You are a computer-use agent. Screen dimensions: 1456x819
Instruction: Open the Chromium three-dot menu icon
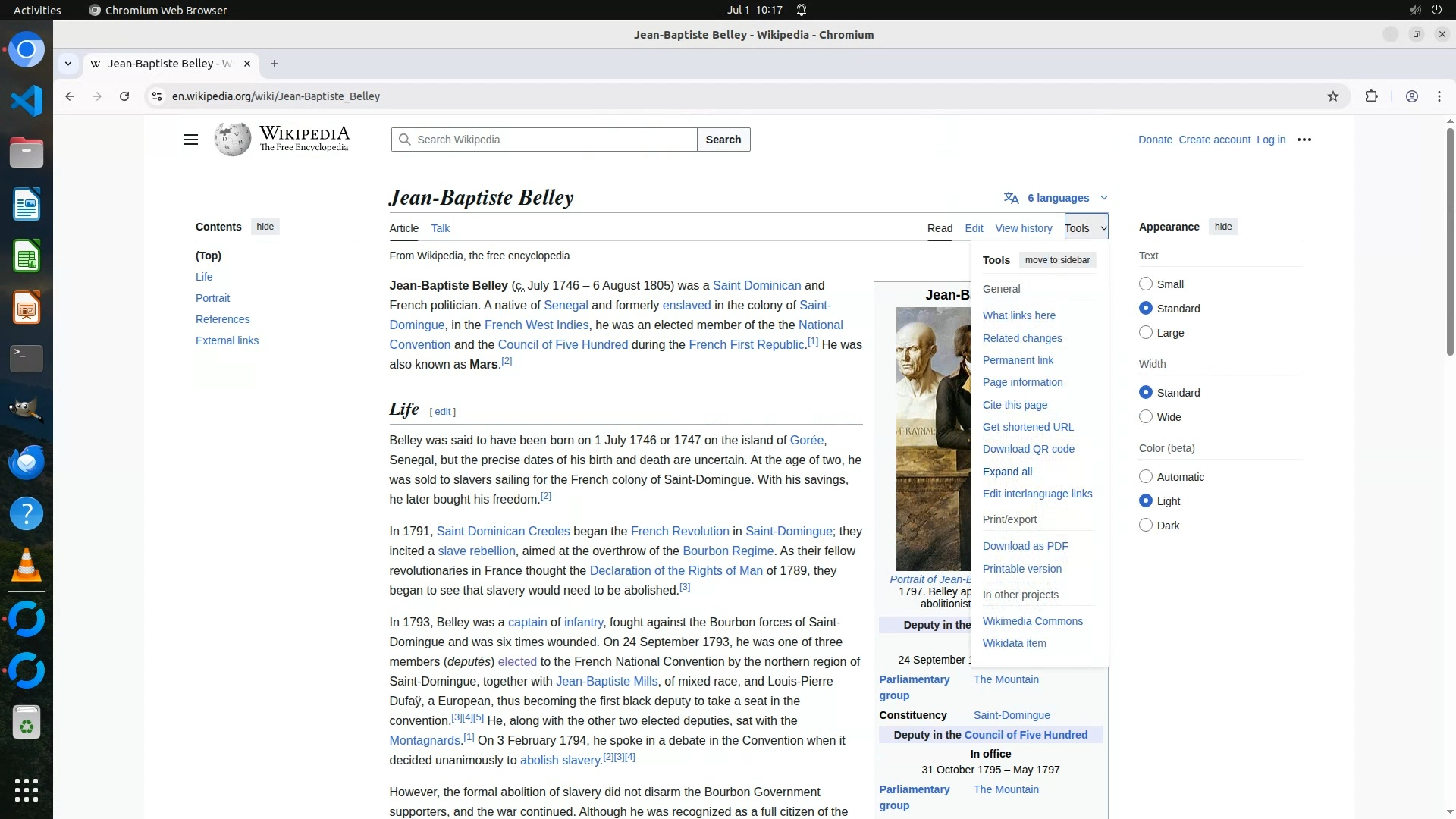(1439, 96)
